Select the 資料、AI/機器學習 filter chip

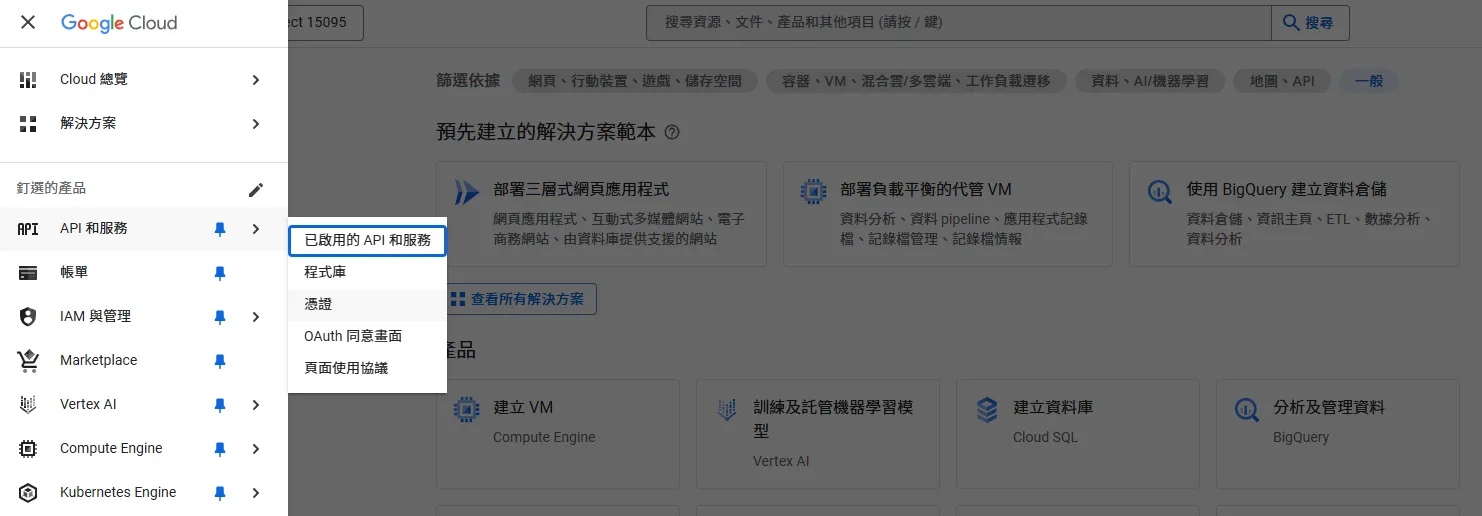coord(1150,81)
